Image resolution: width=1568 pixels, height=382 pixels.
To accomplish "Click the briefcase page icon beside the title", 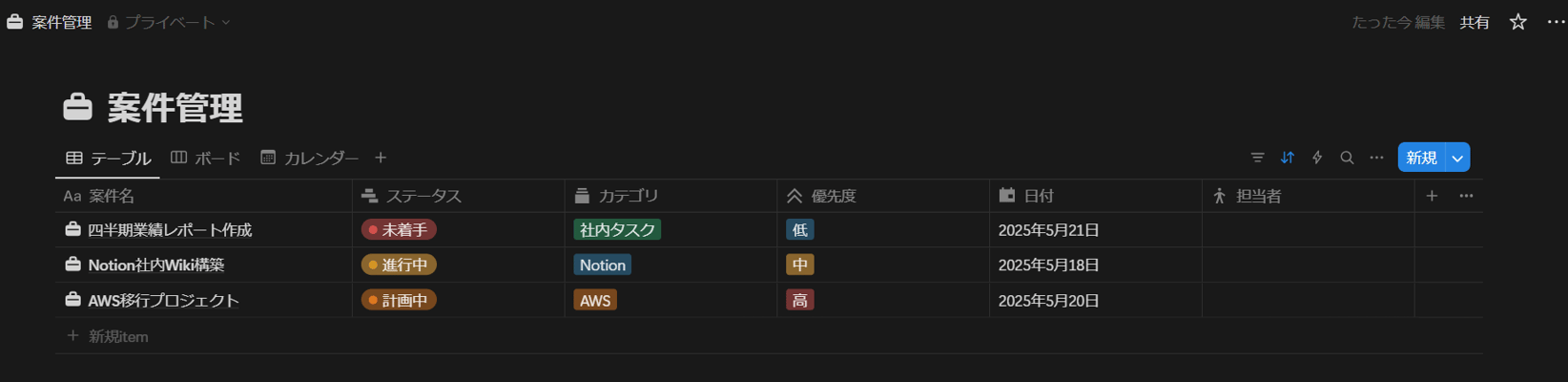I will 78,107.
